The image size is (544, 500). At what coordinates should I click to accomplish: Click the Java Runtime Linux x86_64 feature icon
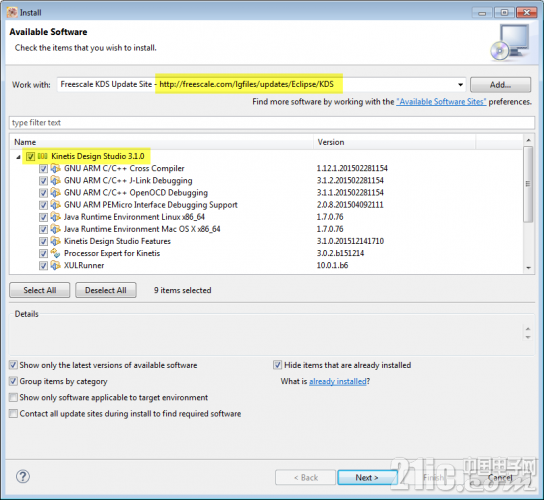56,217
